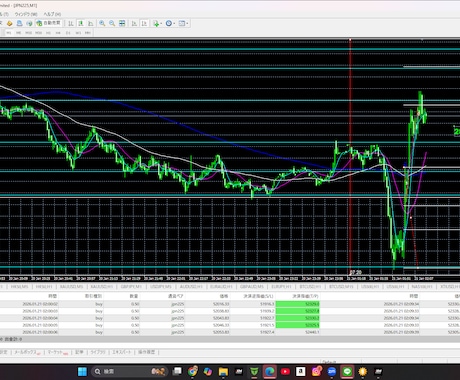Switch to GBPAUD,M5 chart tab
Screen dimensions: 460x380
tap(252, 287)
